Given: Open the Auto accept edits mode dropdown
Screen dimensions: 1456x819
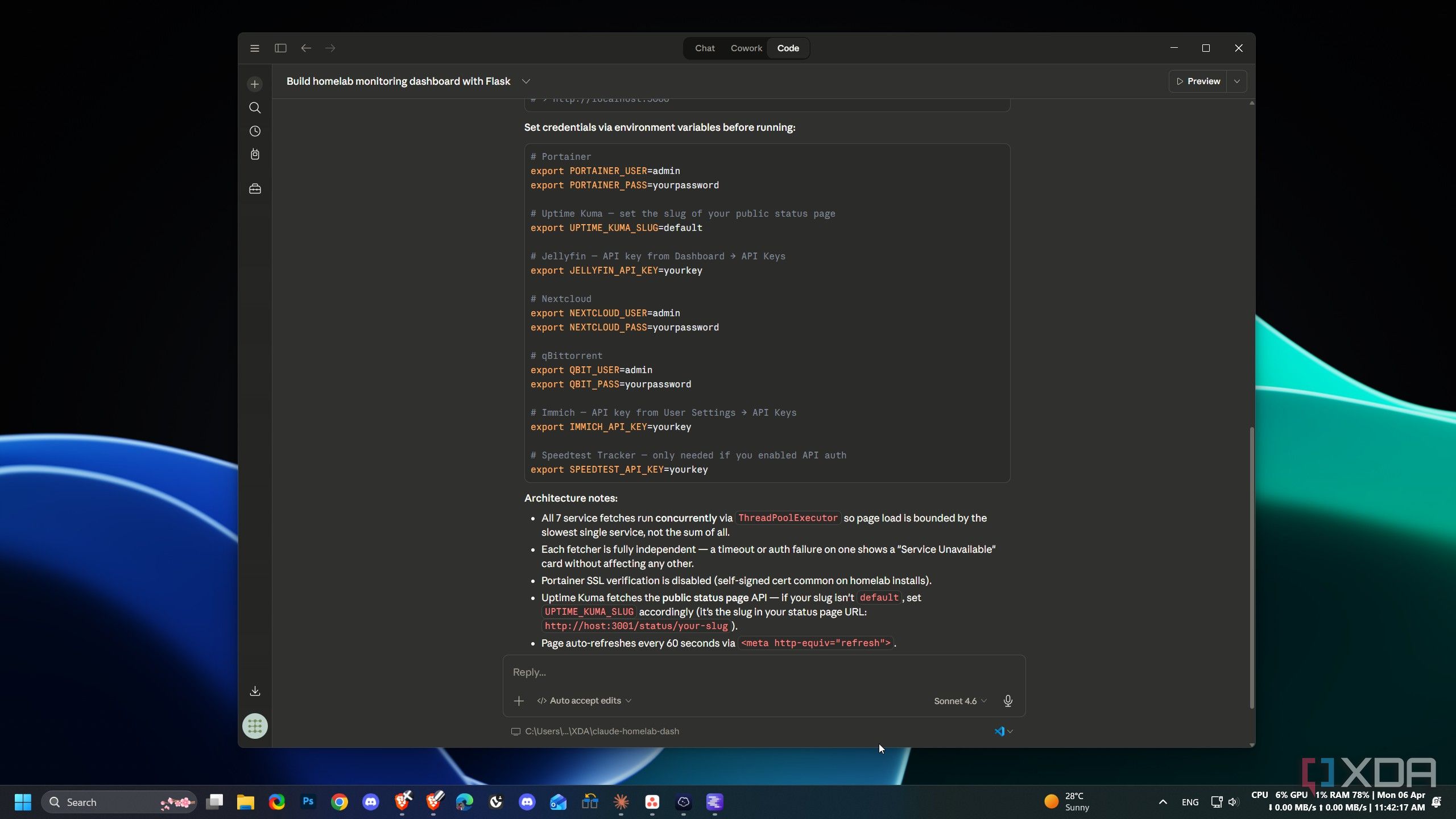Looking at the screenshot, I should pyautogui.click(x=584, y=701).
